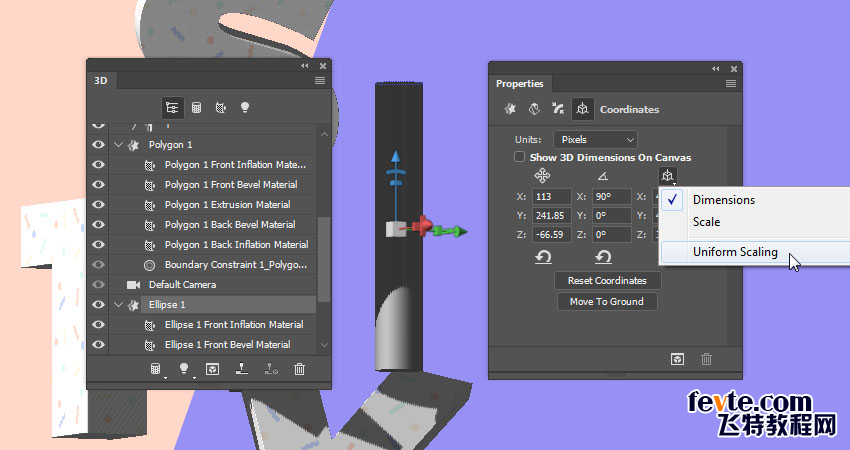This screenshot has height=450, width=850.
Task: Hide the Polygon 1 mesh
Action: click(98, 145)
